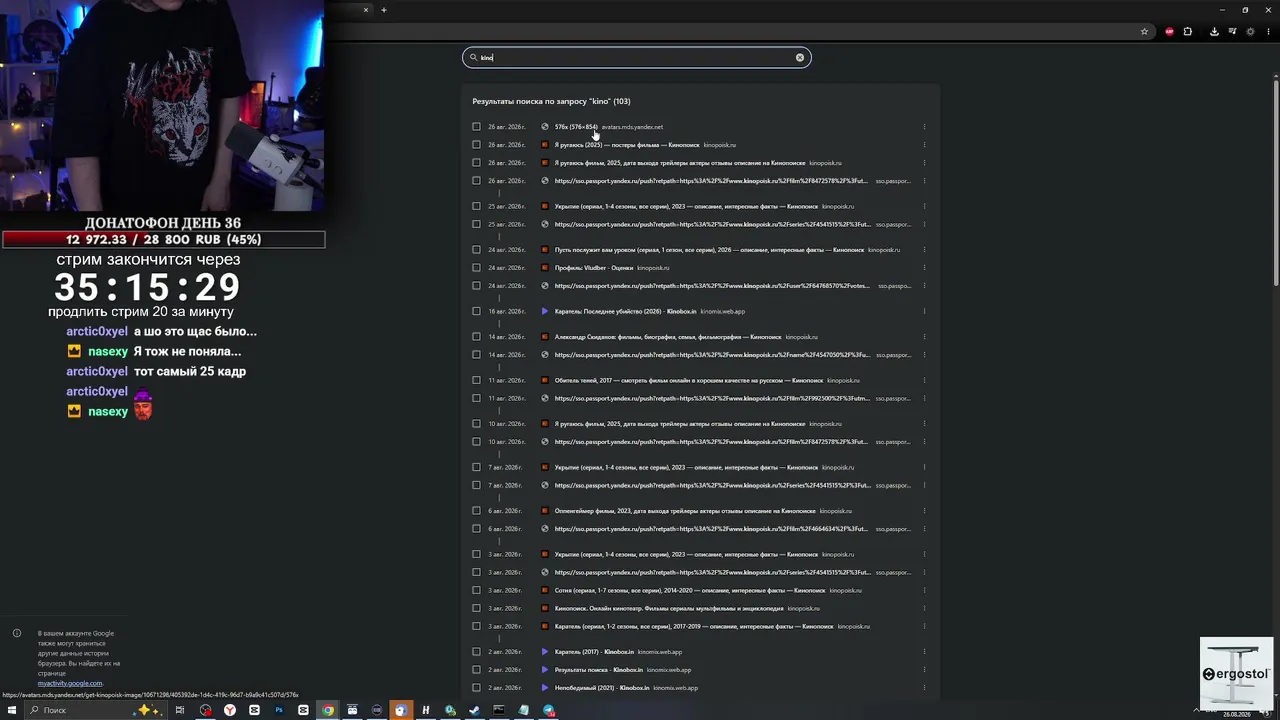
Task: Open three-dot menu for Каратель (сериал, 1-2 сезоны)
Action: click(x=924, y=626)
